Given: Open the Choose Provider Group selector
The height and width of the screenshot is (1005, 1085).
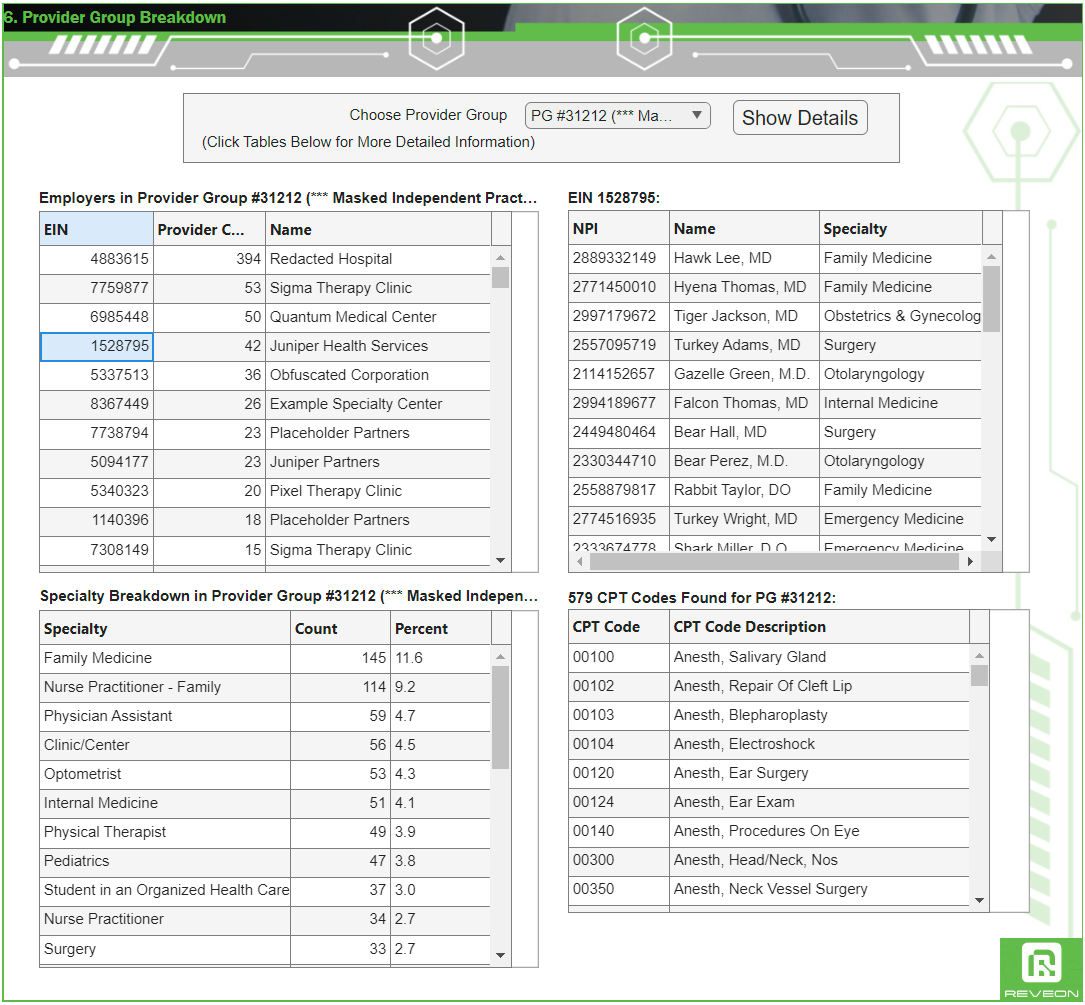Looking at the screenshot, I should click(617, 115).
